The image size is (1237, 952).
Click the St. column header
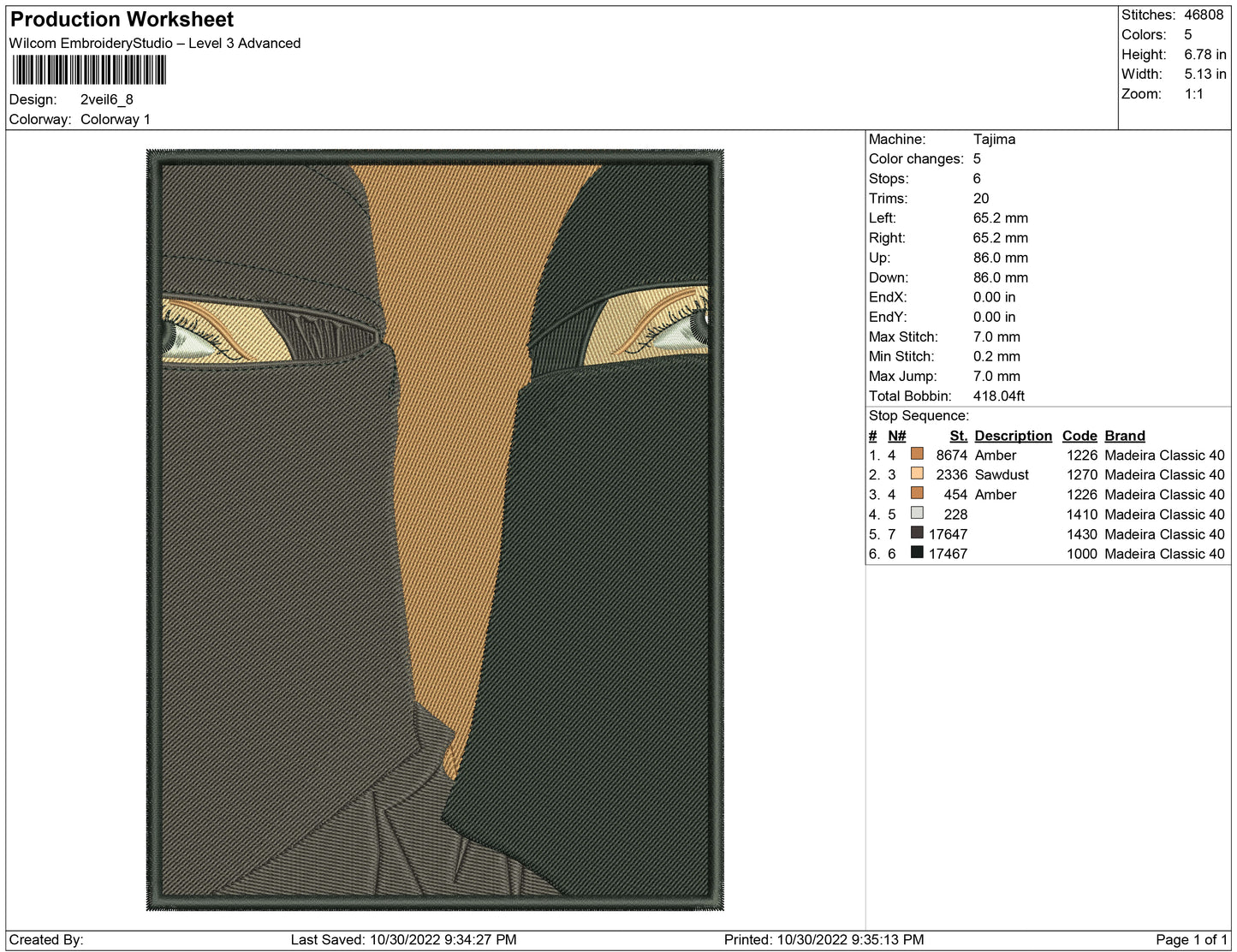click(x=958, y=436)
